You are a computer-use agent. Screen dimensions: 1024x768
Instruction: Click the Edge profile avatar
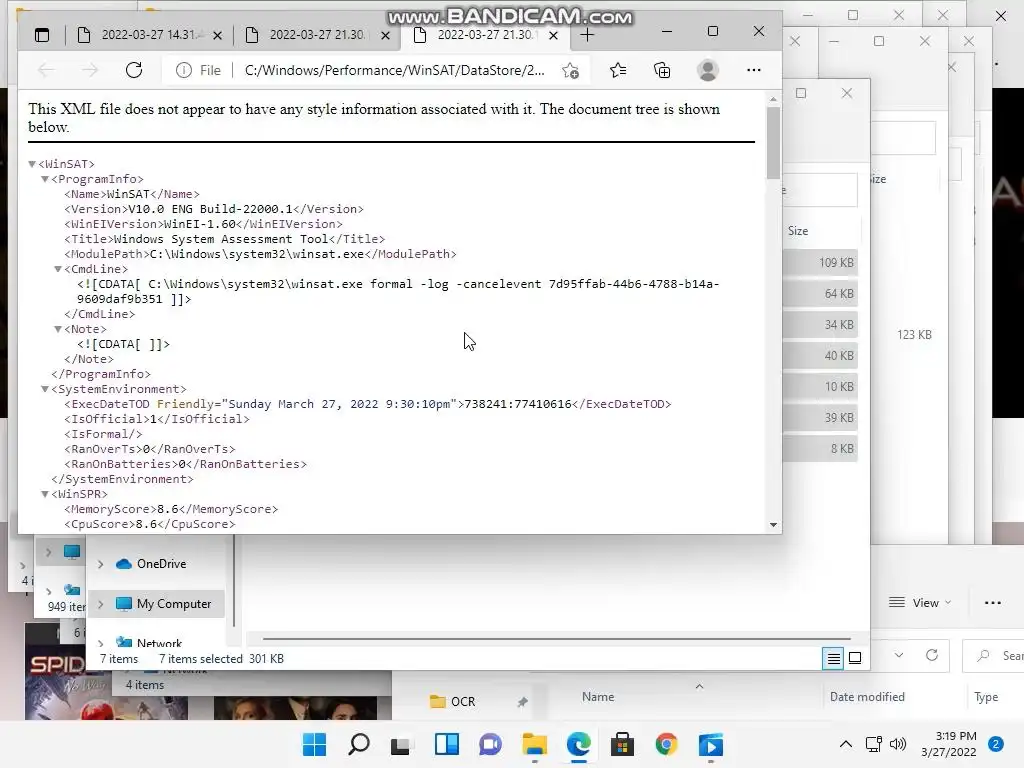click(x=708, y=70)
